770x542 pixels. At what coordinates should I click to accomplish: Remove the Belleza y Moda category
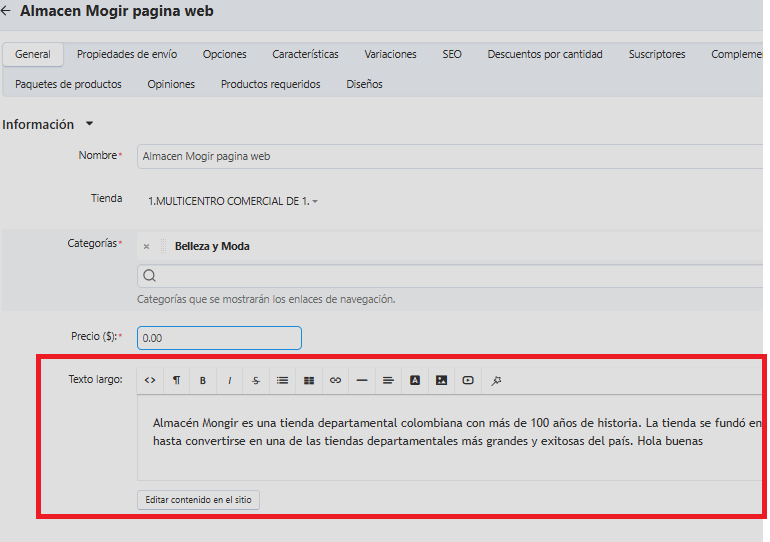pyautogui.click(x=146, y=246)
